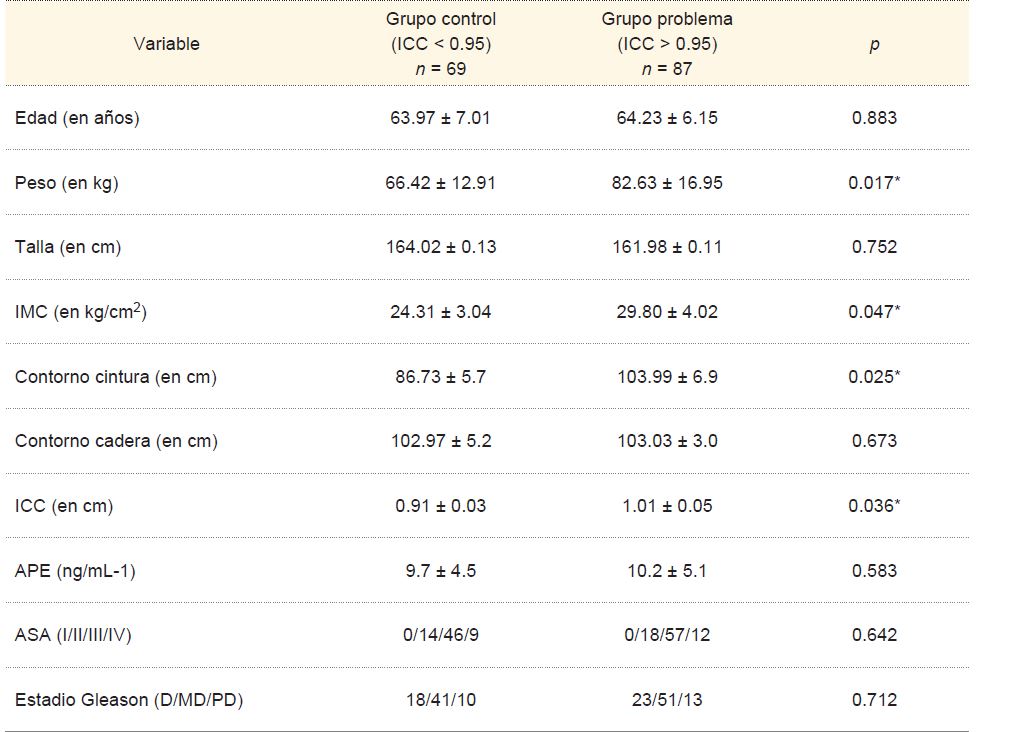Click the 24.31 ± 3.04 IMC value

[x=441, y=312]
